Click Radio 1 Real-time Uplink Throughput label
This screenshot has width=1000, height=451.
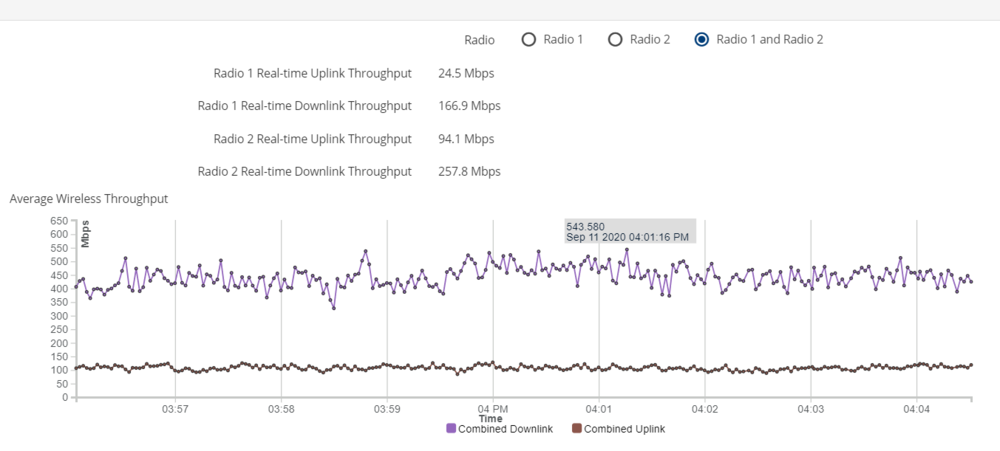pos(312,73)
